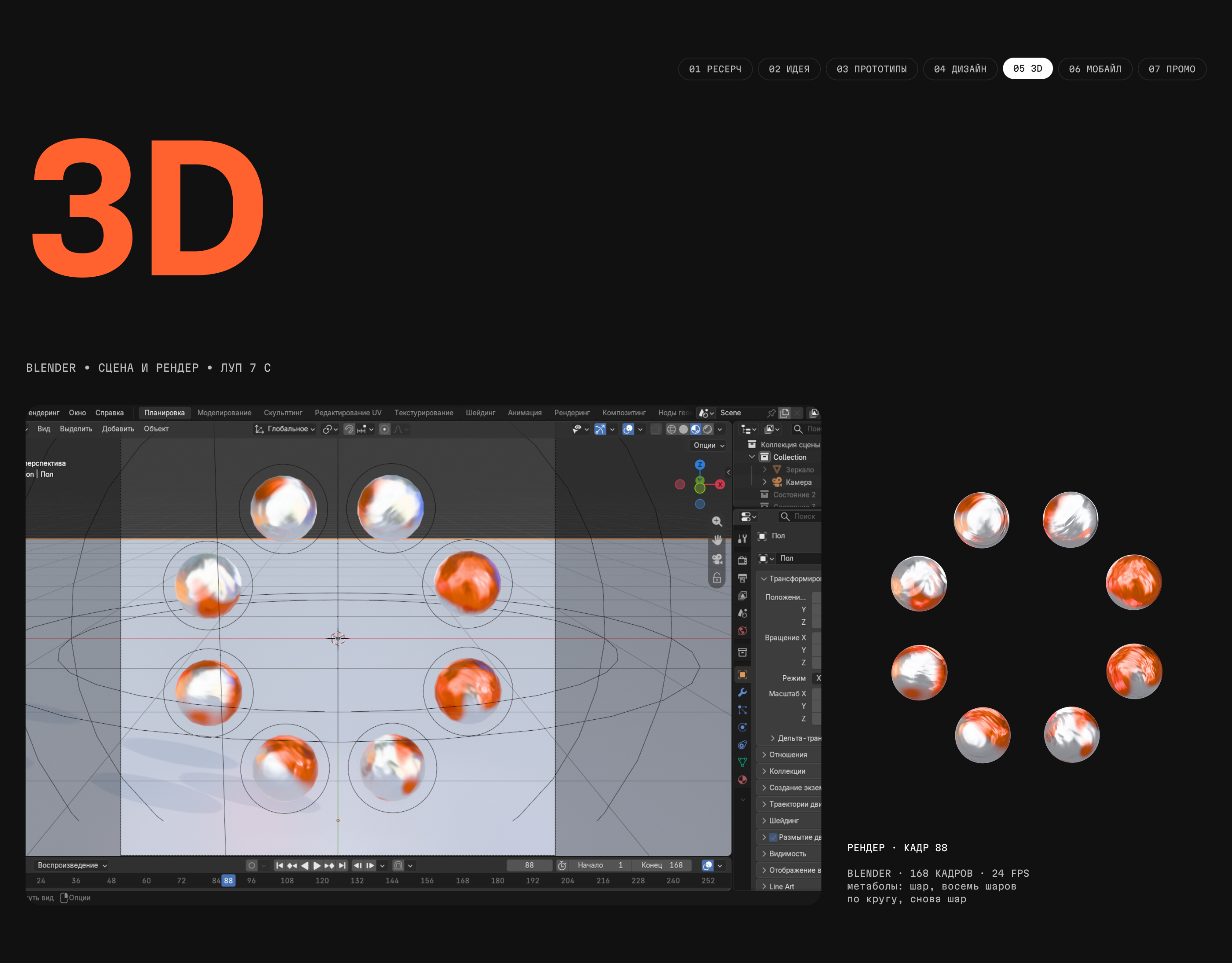Open the Object Data properties tab
The image size is (1232, 963).
[x=742, y=762]
